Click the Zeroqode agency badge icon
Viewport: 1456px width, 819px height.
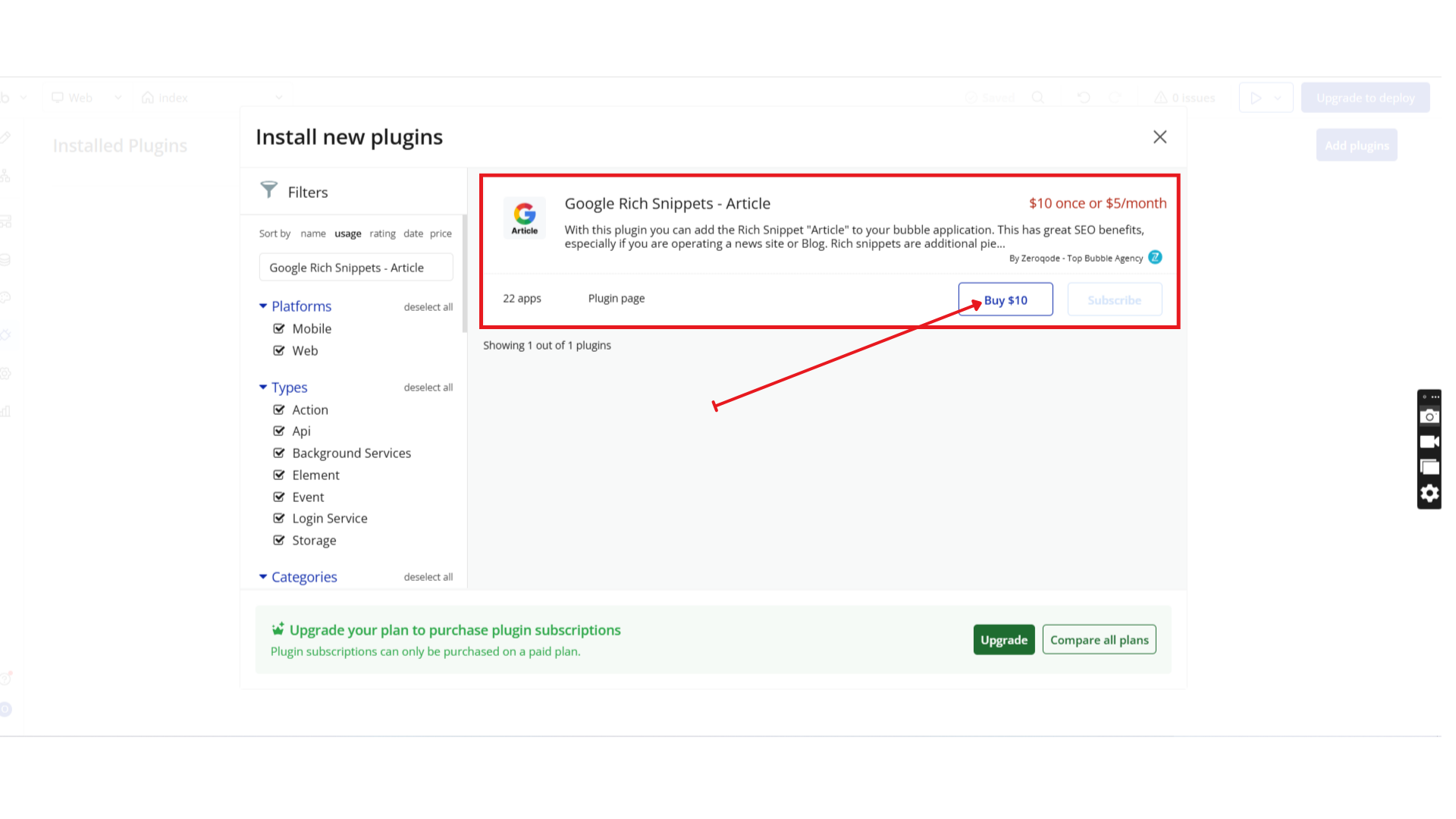1155,258
